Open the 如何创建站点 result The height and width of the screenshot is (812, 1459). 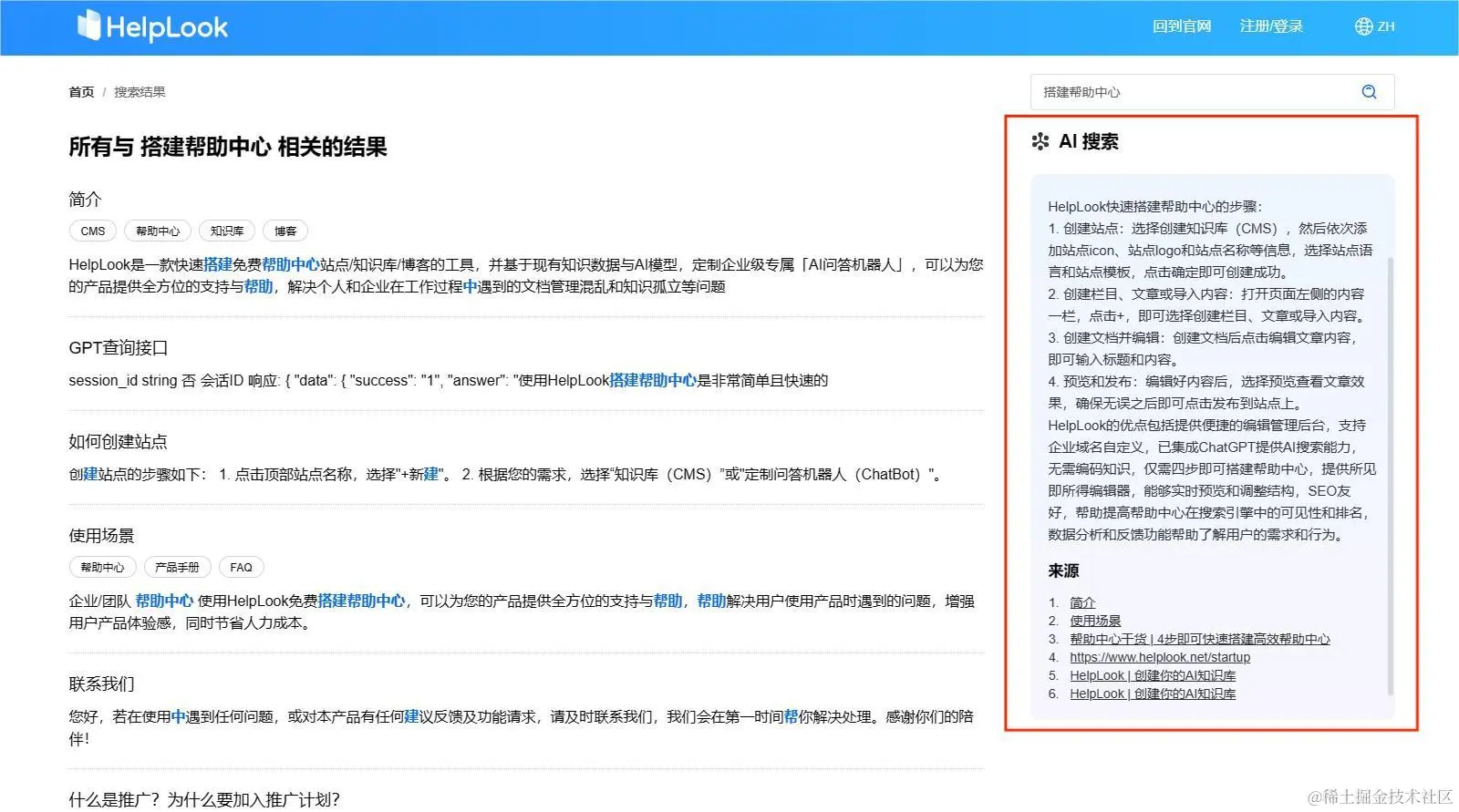pos(119,441)
